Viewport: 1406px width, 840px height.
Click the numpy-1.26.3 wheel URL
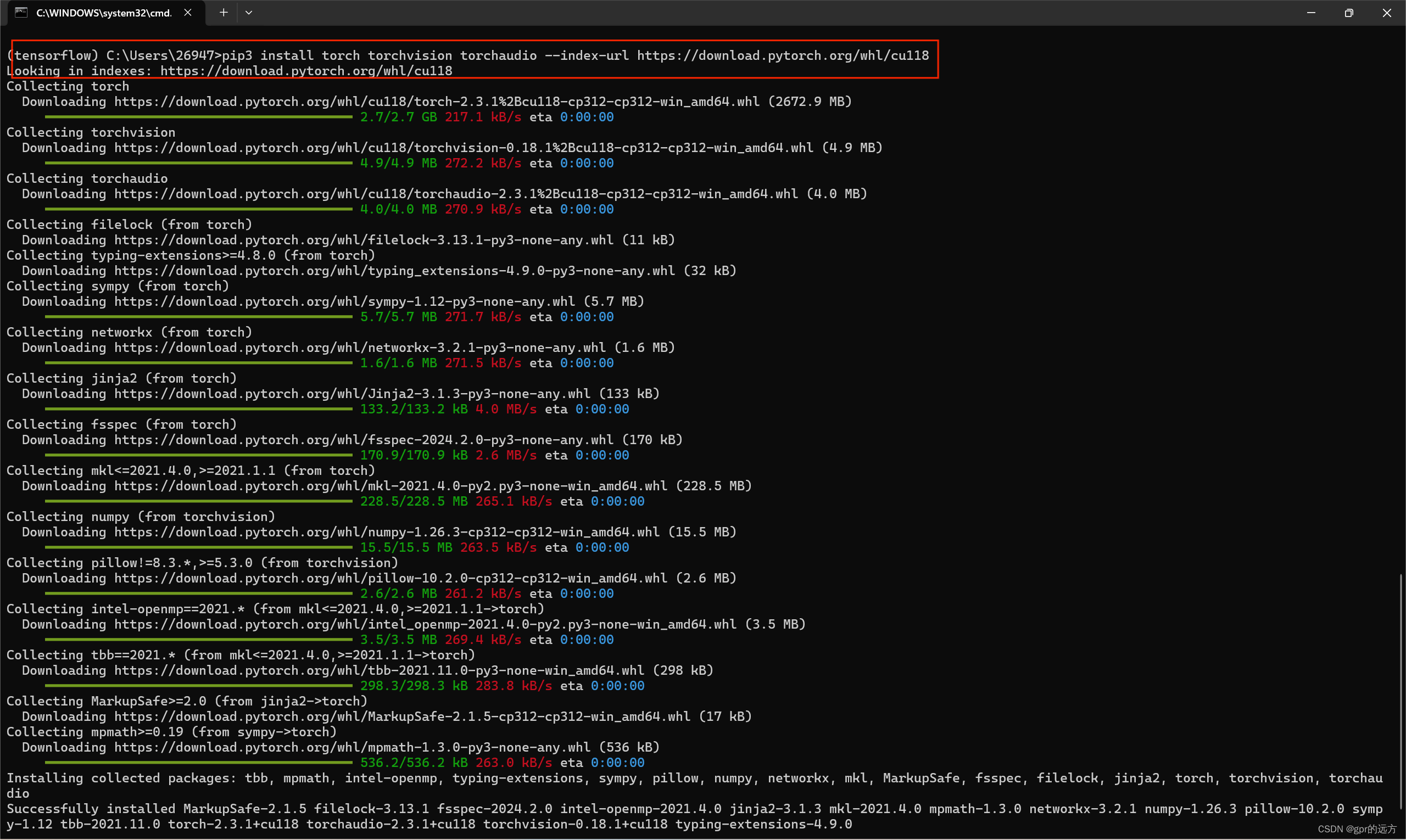pos(387,532)
